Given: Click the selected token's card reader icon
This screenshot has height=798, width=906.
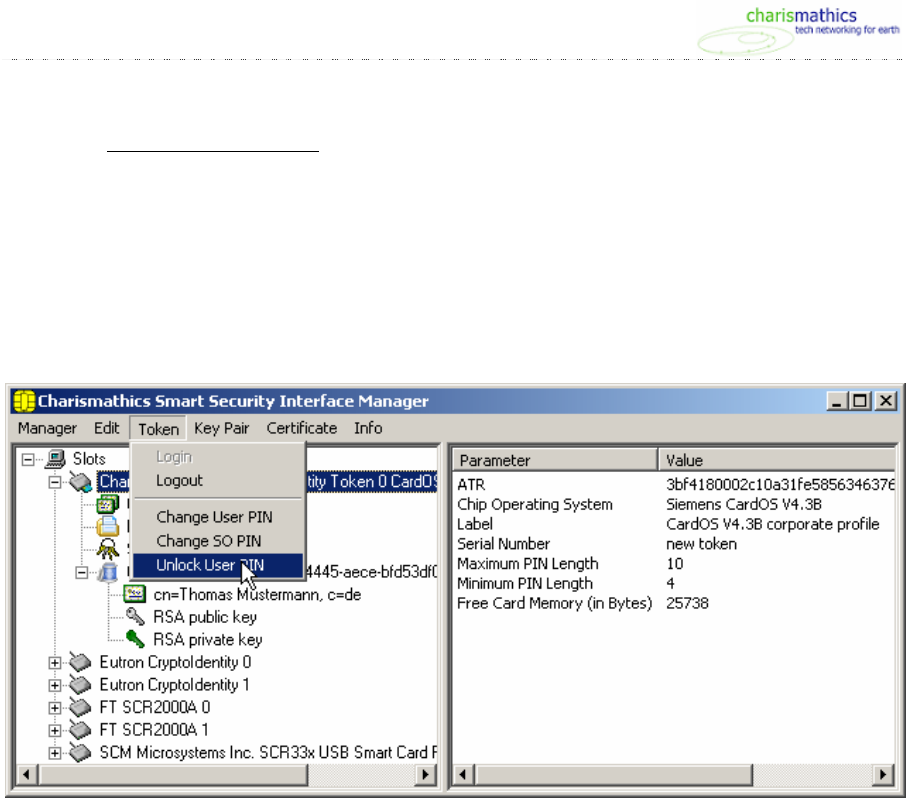Looking at the screenshot, I should coord(81,481).
